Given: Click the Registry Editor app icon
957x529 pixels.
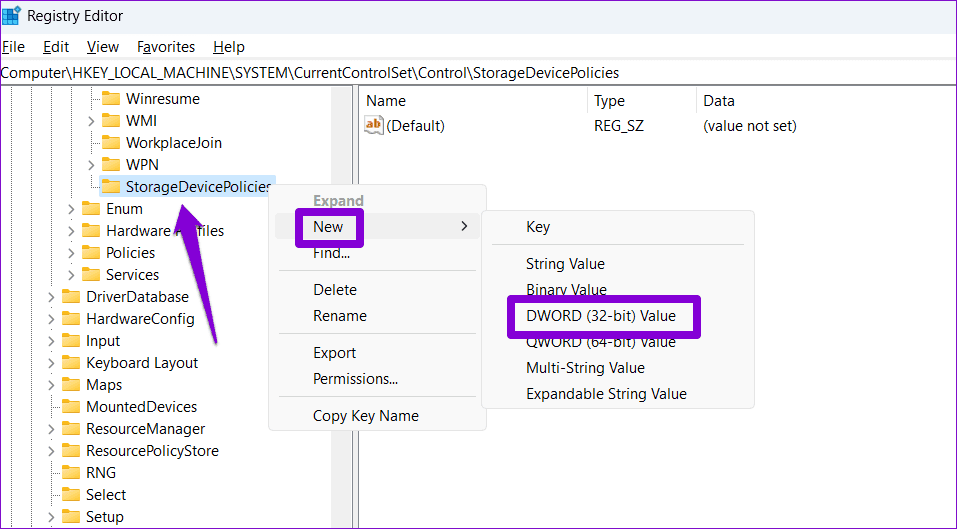Looking at the screenshot, I should pos(12,16).
